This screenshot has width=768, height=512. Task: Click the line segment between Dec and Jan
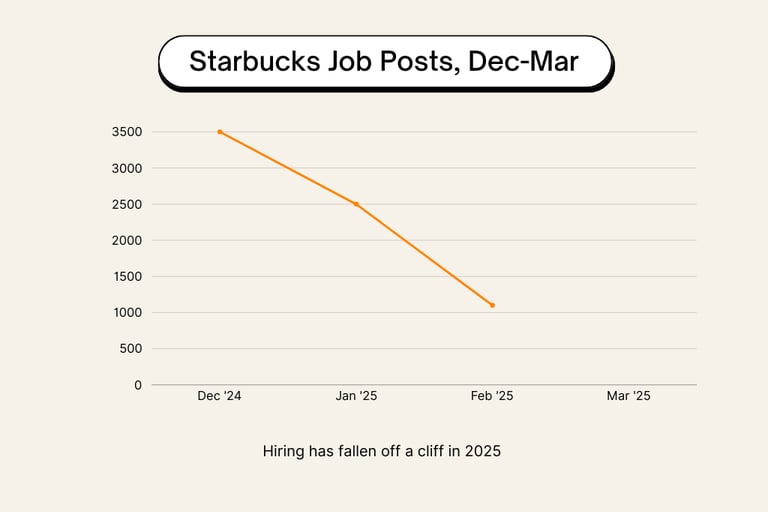288,168
